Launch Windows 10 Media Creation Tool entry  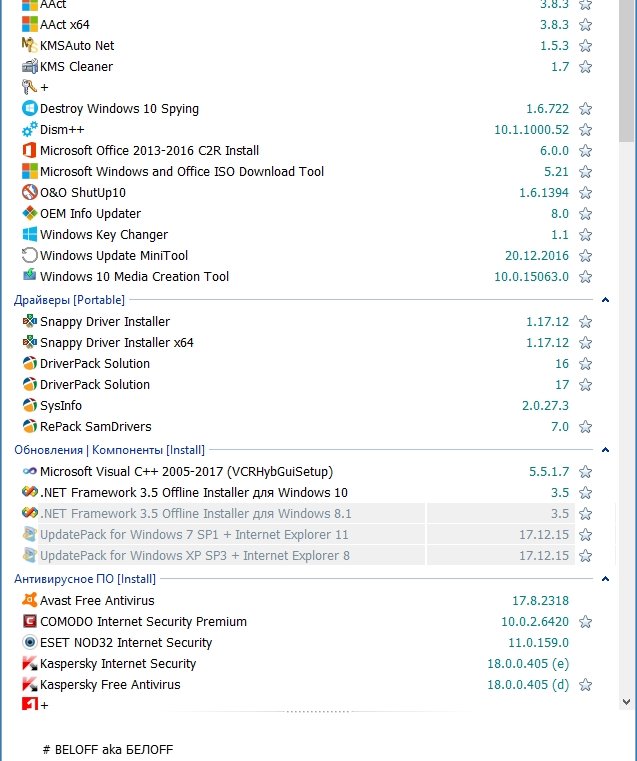tap(134, 276)
